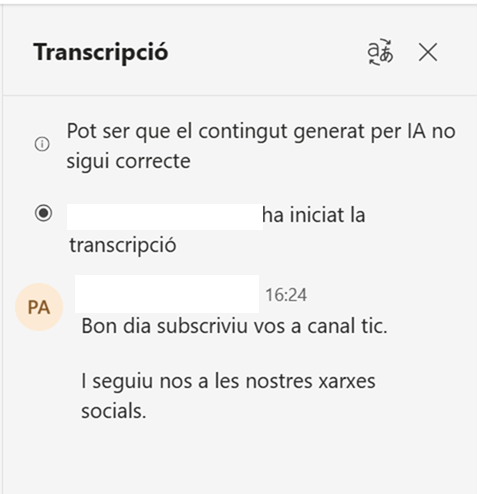Open the PA speaker avatar
Screen dimensions: 478x494
pos(39,307)
